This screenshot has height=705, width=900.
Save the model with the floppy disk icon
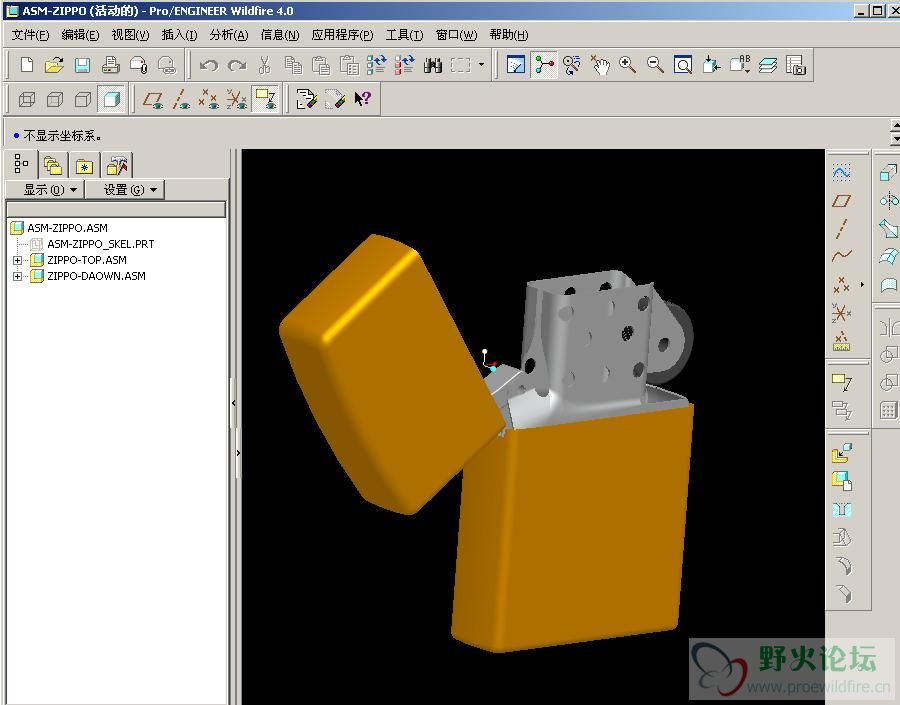(x=83, y=65)
